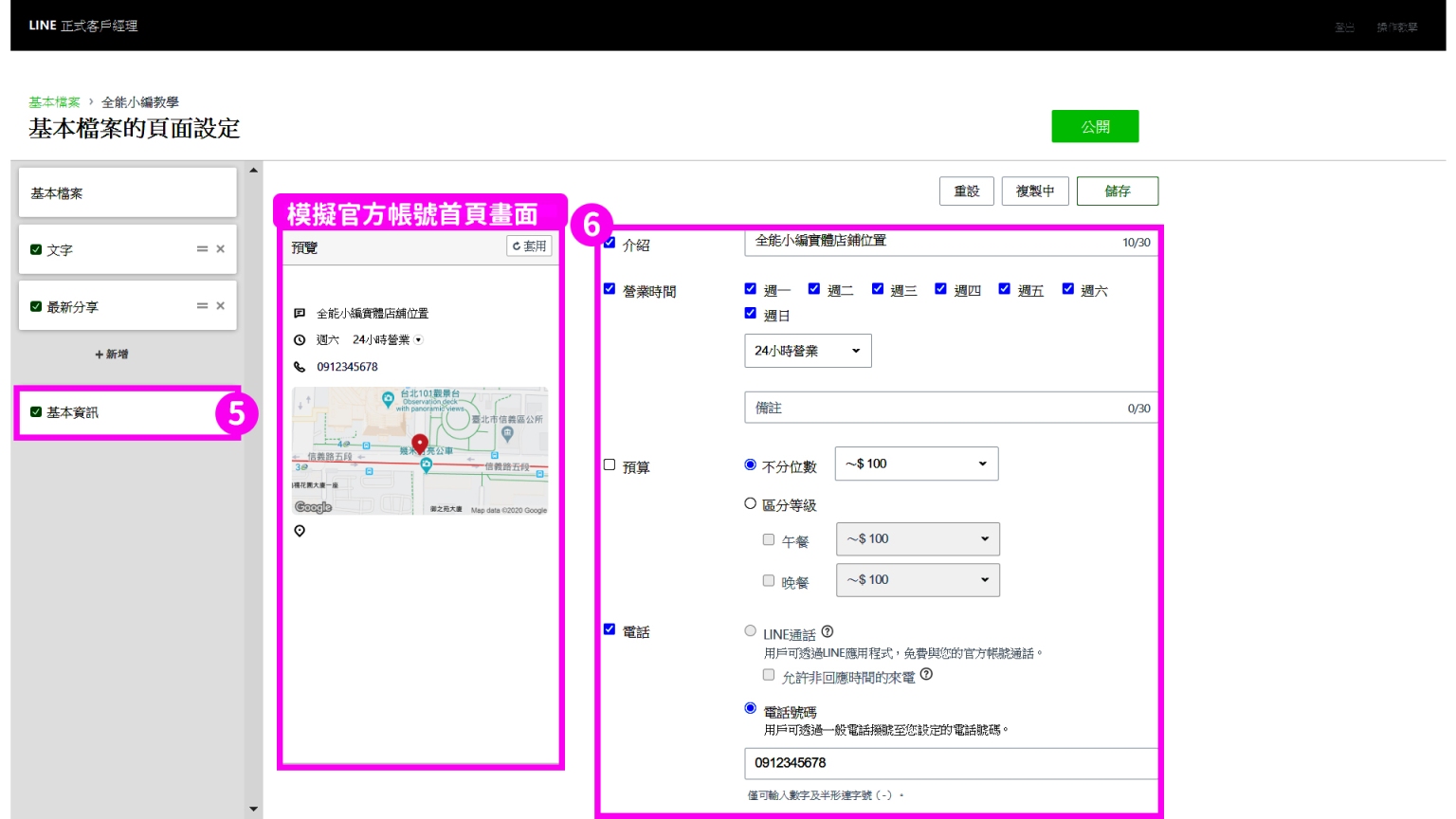The width and height of the screenshot is (1456, 819).
Task: Open the 24小時營業 hours dropdown
Action: 808,351
